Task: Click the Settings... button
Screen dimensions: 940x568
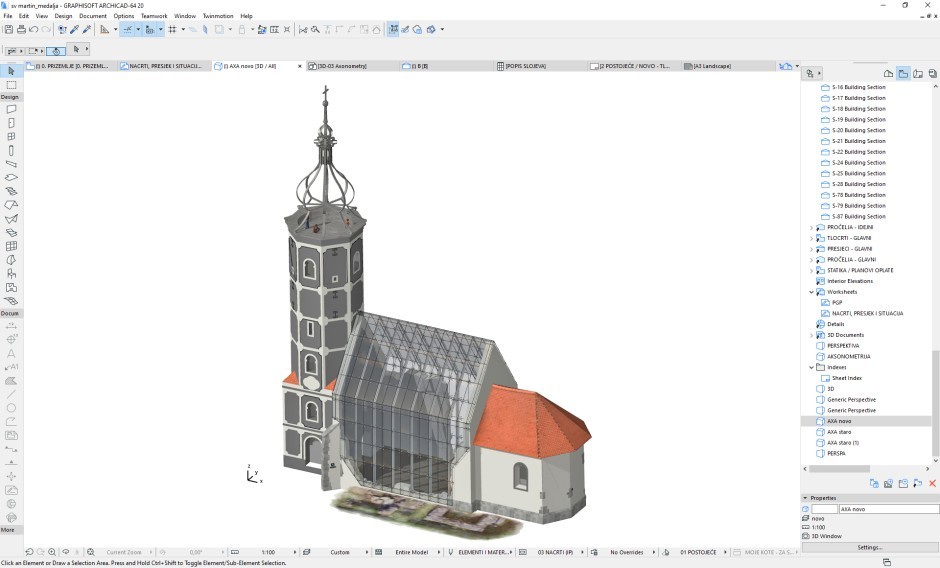Action: coord(869,547)
